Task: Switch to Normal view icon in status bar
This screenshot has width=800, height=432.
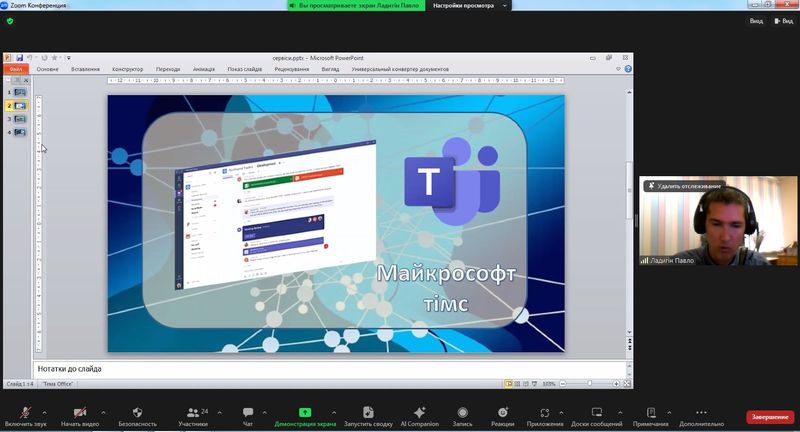Action: pos(509,384)
